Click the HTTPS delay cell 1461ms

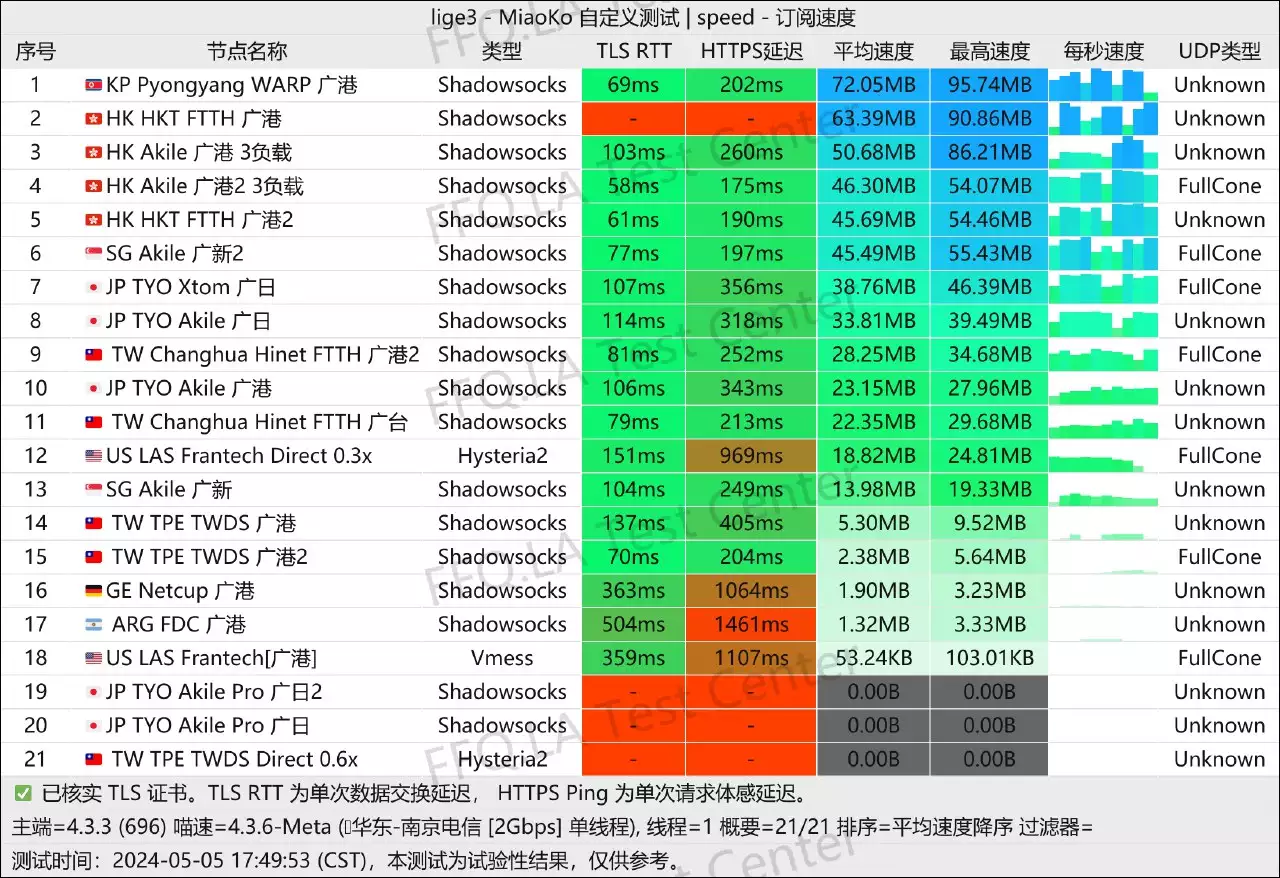coord(751,625)
